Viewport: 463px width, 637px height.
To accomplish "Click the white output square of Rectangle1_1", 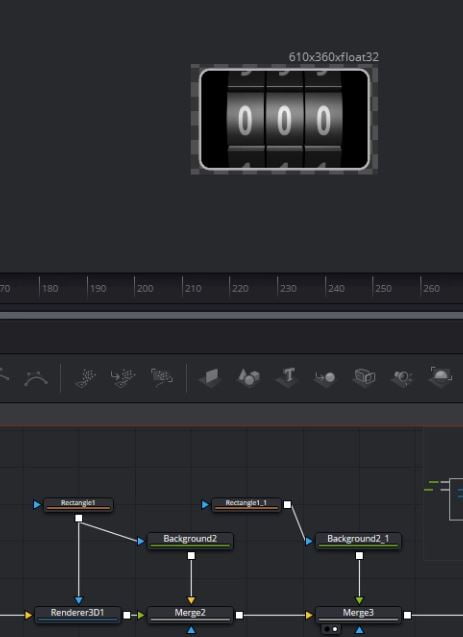I will click(287, 505).
